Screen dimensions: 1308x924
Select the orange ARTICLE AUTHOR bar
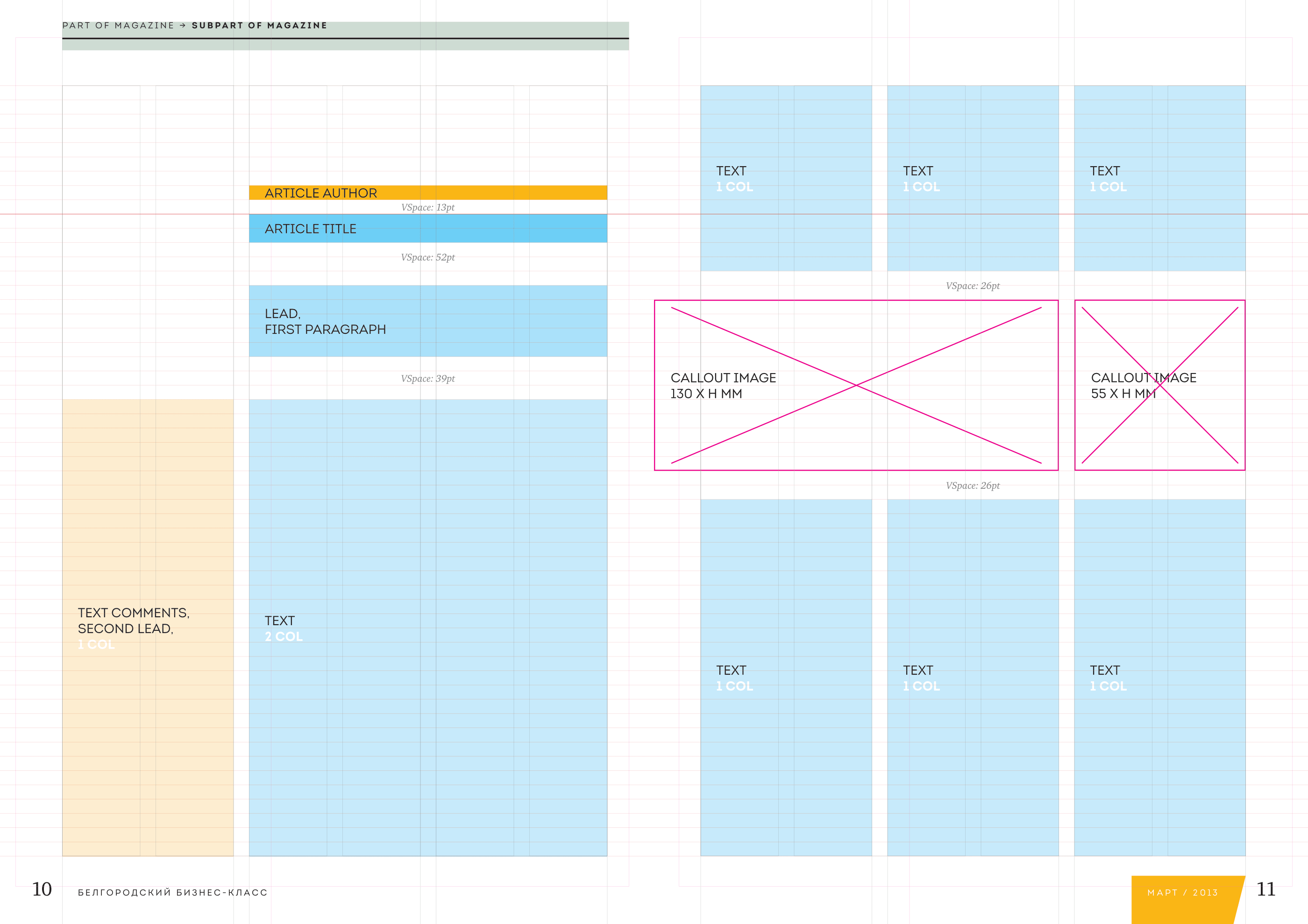pyautogui.click(x=428, y=192)
